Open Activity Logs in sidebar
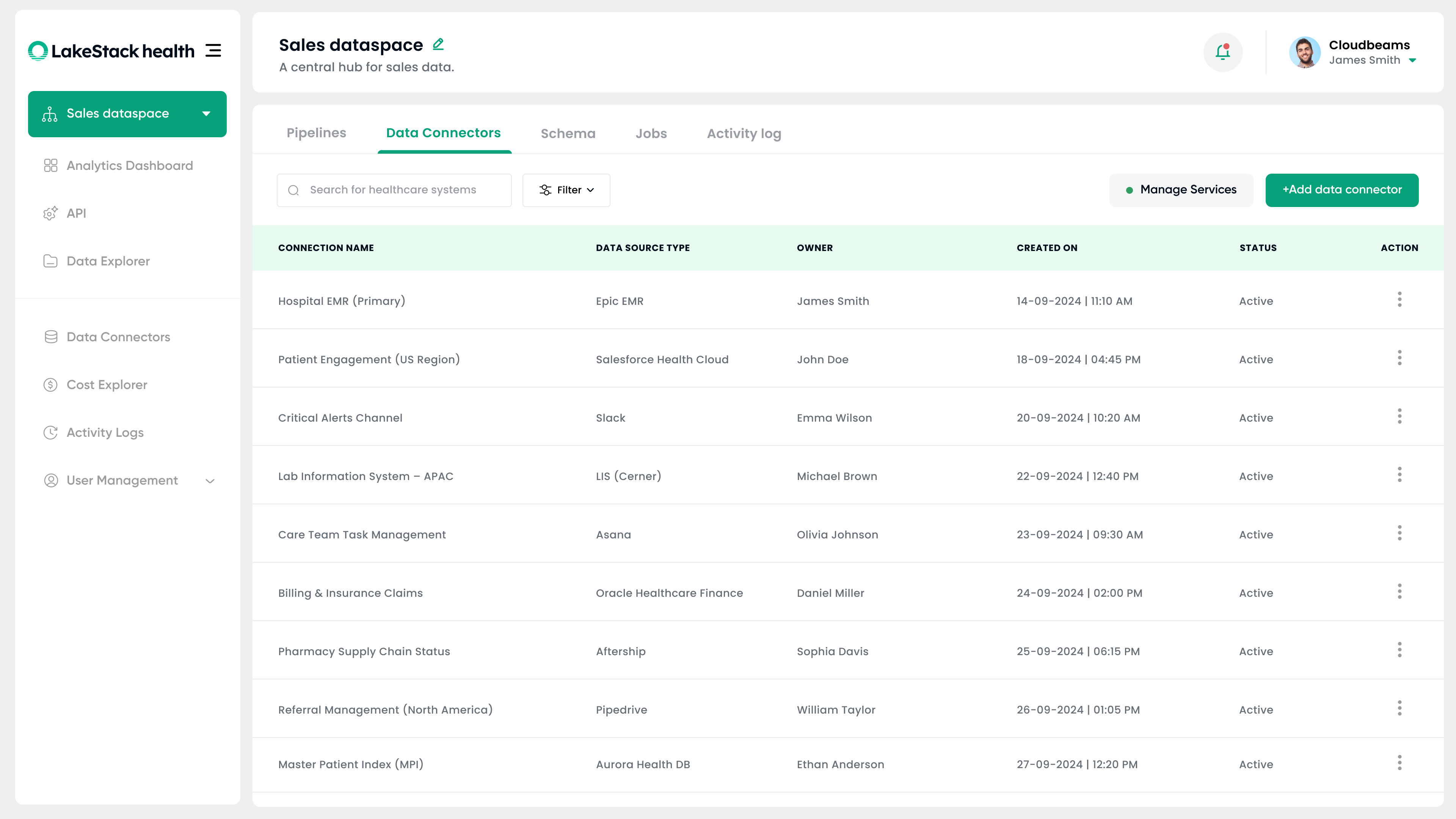The image size is (1456, 819). [x=105, y=432]
